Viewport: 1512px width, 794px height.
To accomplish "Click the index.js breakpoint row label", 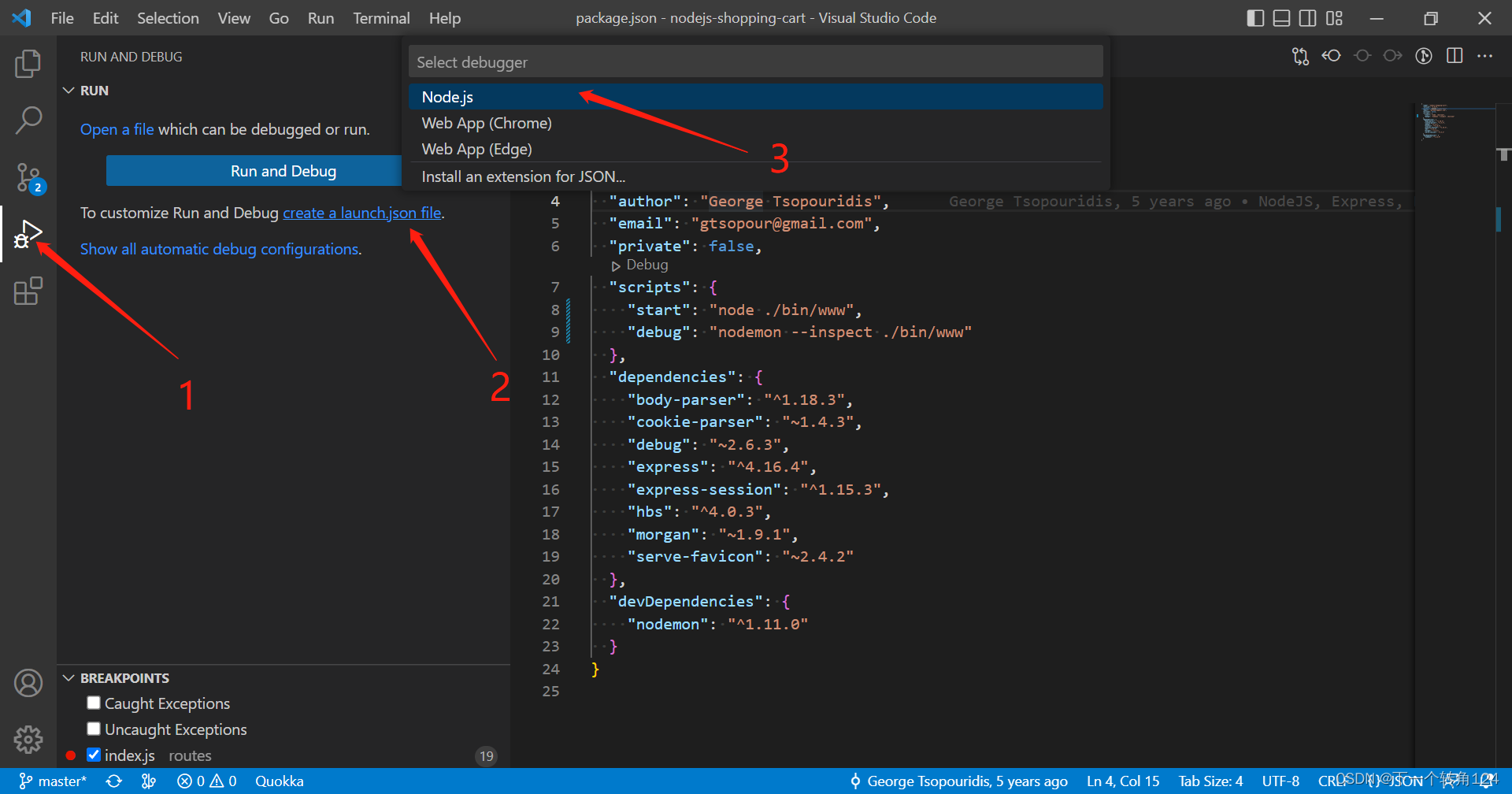I will click(x=130, y=755).
